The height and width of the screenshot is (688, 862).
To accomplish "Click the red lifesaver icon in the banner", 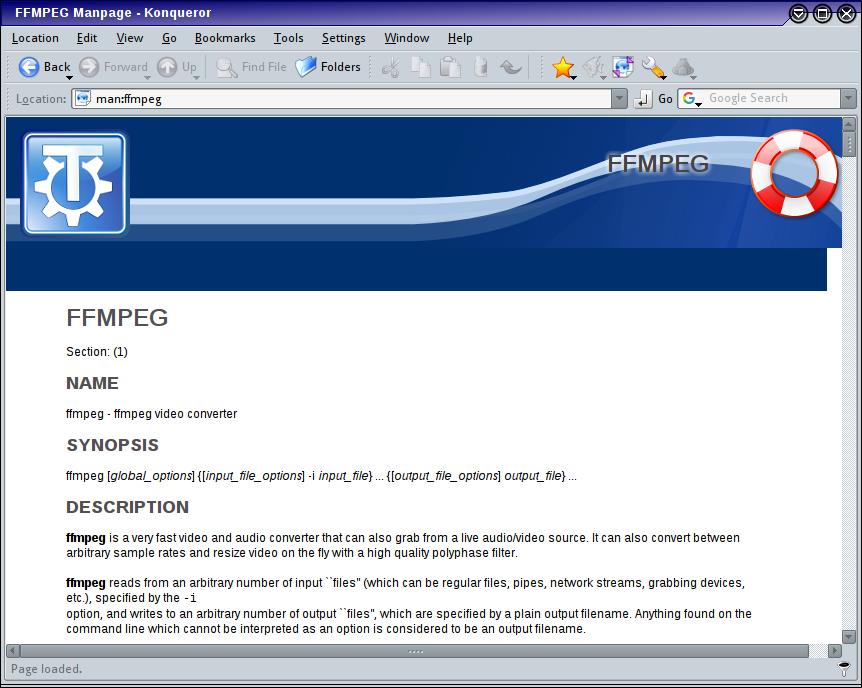I will tap(794, 173).
